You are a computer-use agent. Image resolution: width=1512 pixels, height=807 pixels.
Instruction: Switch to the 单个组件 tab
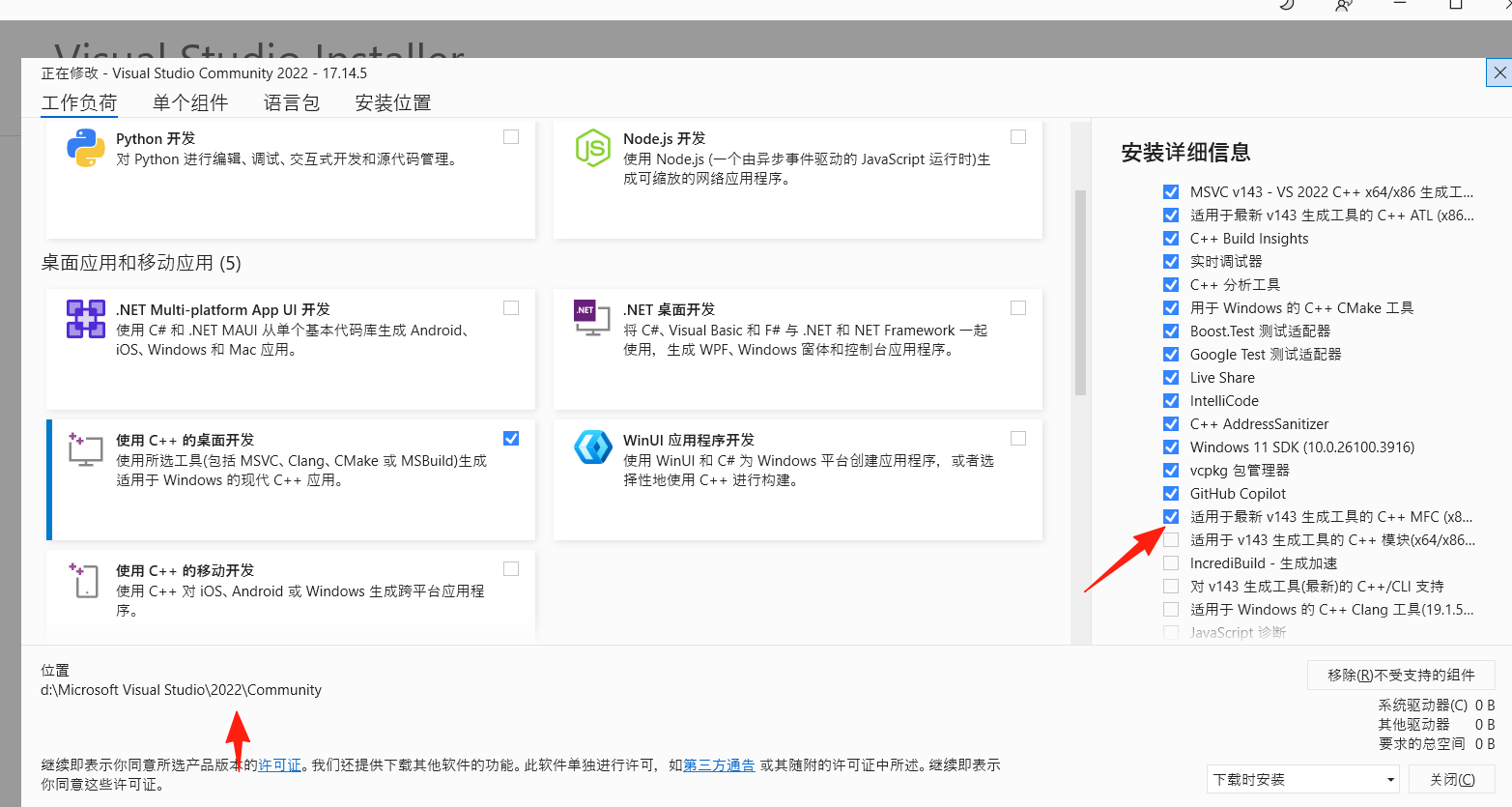tap(190, 102)
